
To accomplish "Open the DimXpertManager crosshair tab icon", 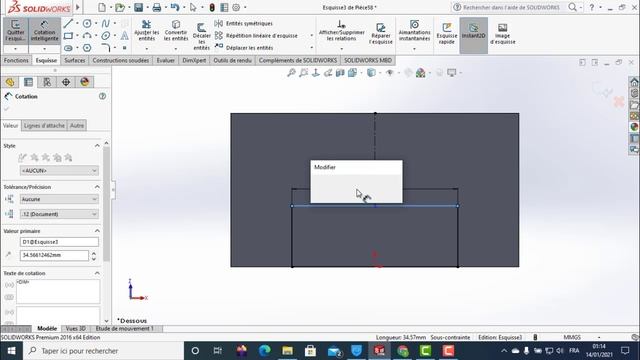I will [x=66, y=82].
